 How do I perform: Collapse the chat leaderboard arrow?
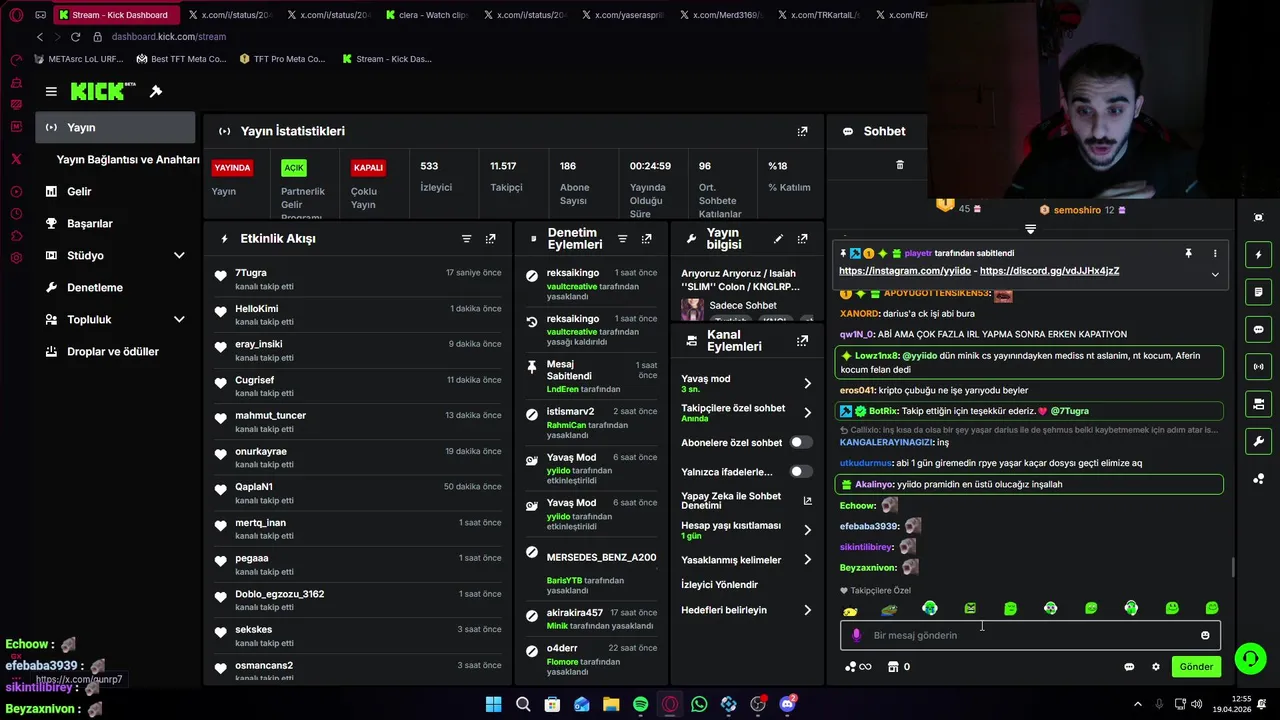(1030, 229)
